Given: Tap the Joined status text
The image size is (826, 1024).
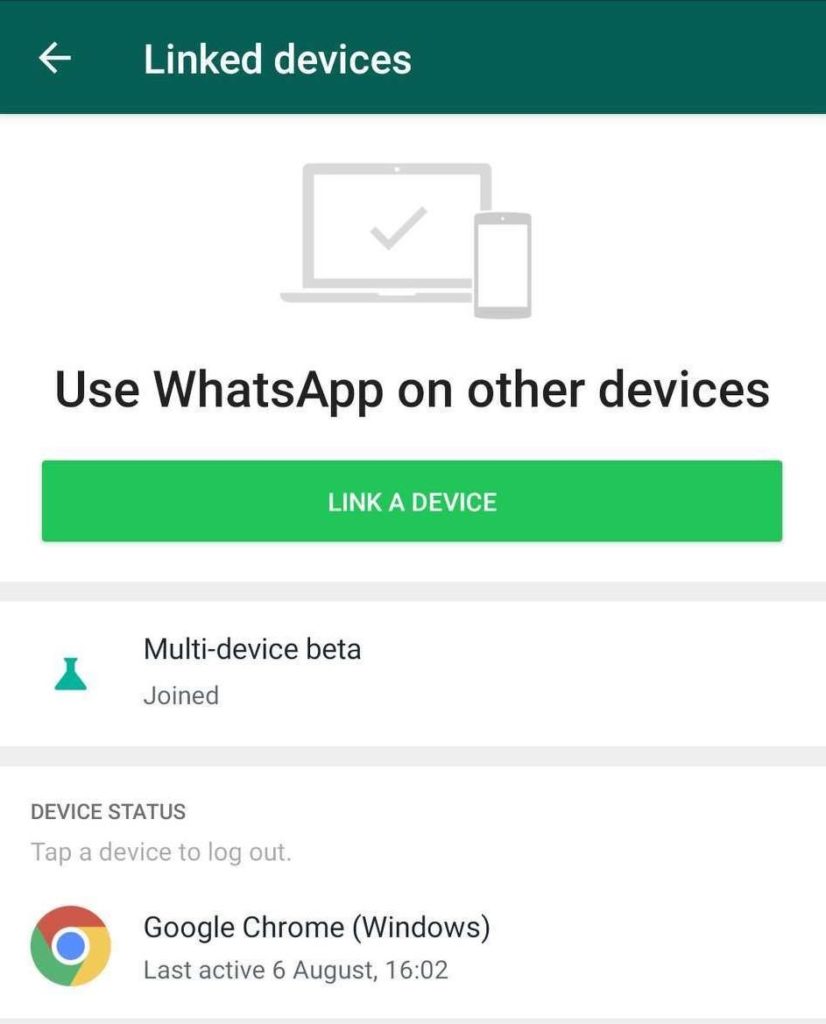Looking at the screenshot, I should coord(181,696).
